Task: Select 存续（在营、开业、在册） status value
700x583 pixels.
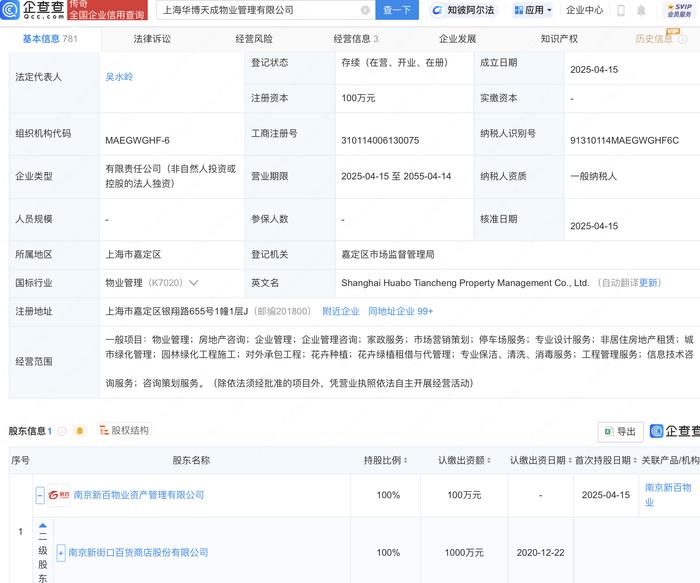Action: click(395, 63)
